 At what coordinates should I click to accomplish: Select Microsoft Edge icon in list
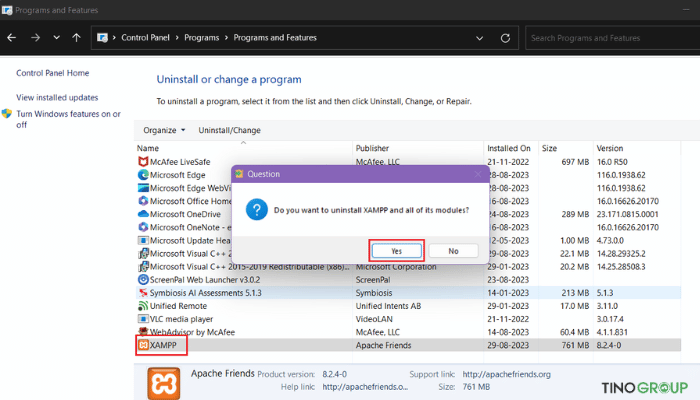[x=143, y=175]
